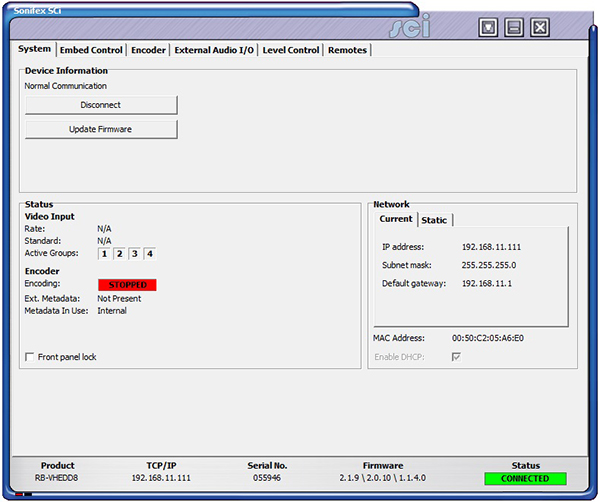Open the Embed Control tab

tap(91, 50)
